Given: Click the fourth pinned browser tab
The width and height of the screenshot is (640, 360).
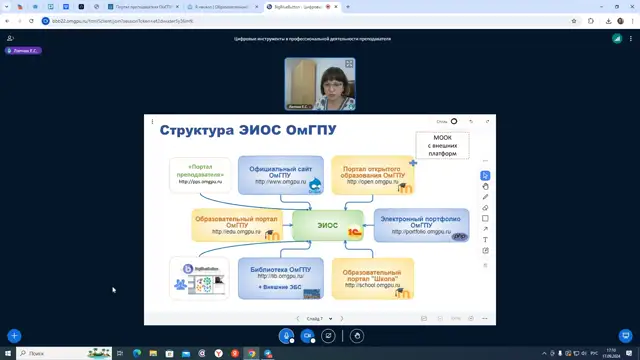Looking at the screenshot, I should click(x=66, y=7).
